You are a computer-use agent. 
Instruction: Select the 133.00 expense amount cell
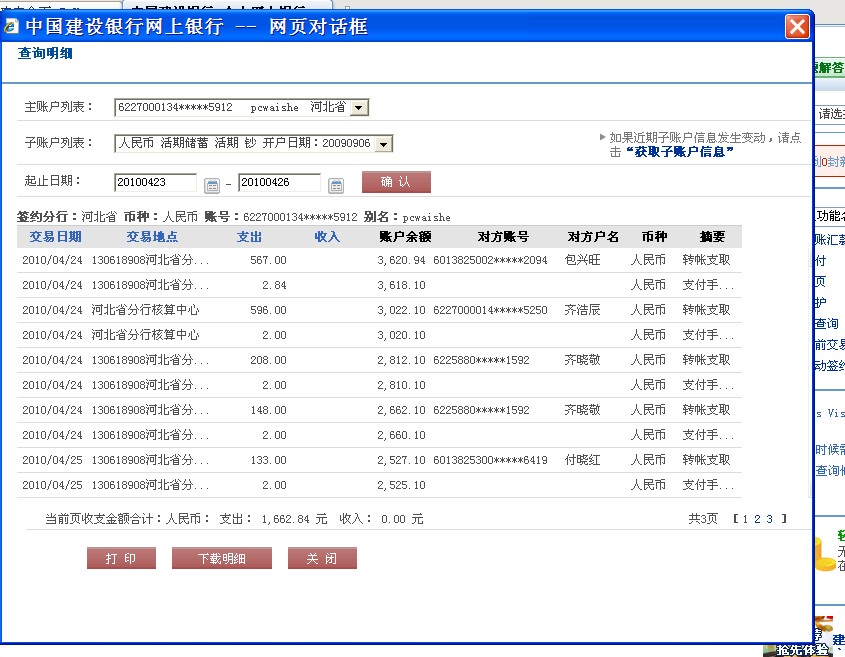tap(268, 460)
